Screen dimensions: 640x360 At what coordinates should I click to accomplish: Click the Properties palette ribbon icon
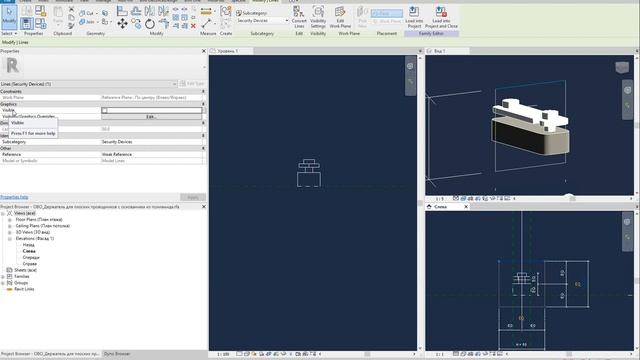point(27,24)
